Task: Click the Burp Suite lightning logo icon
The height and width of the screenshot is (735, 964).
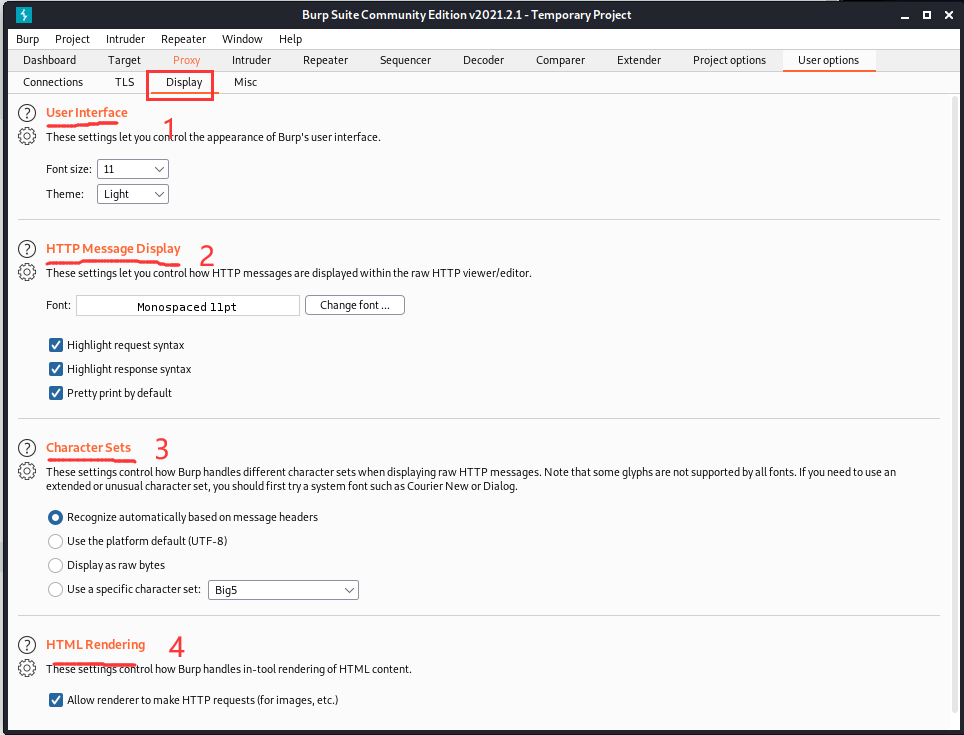Action: point(24,15)
